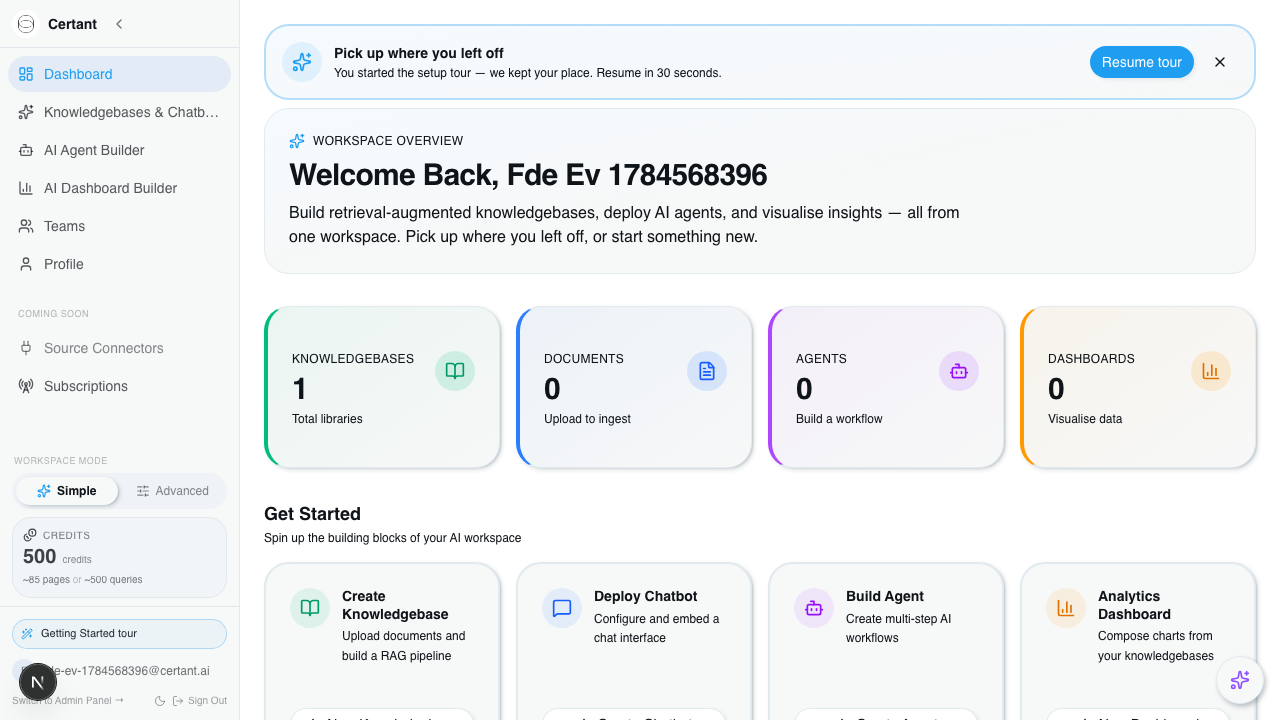Open the floating AI assistant sparkle button

point(1240,680)
